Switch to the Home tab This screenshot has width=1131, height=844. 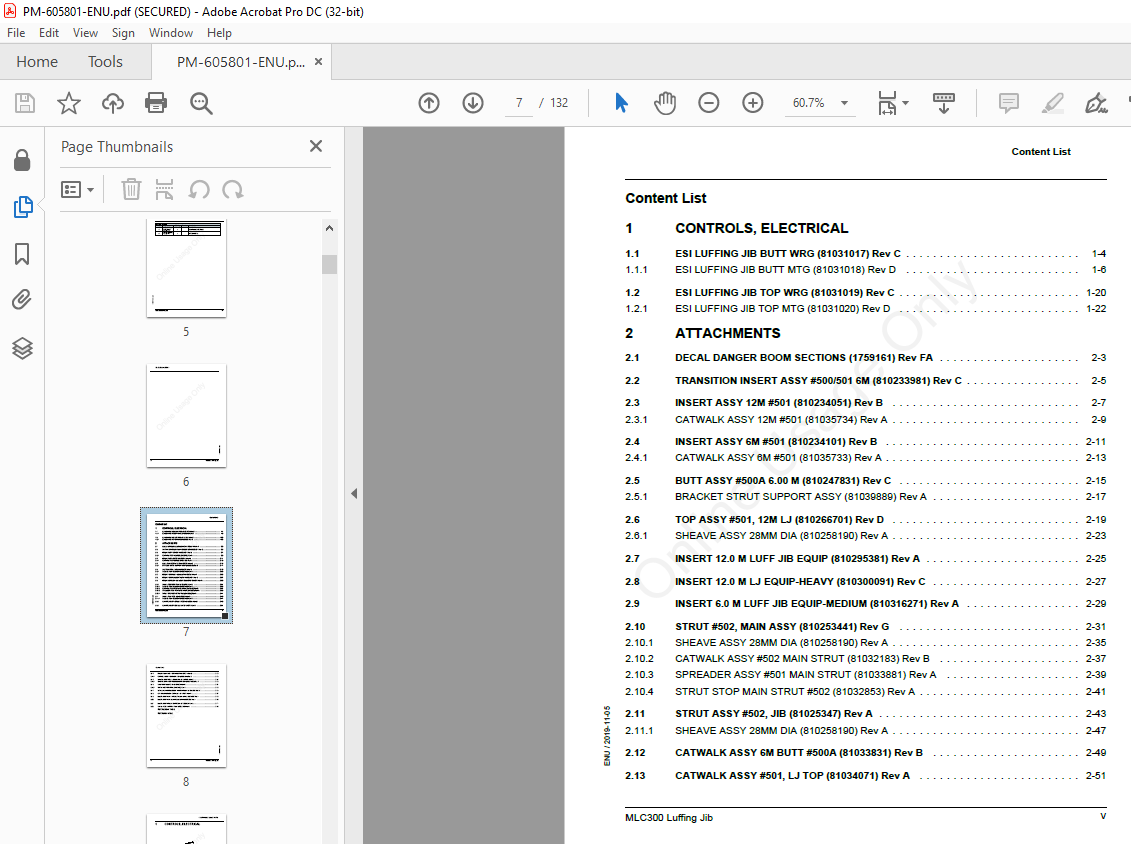pyautogui.click(x=37, y=62)
